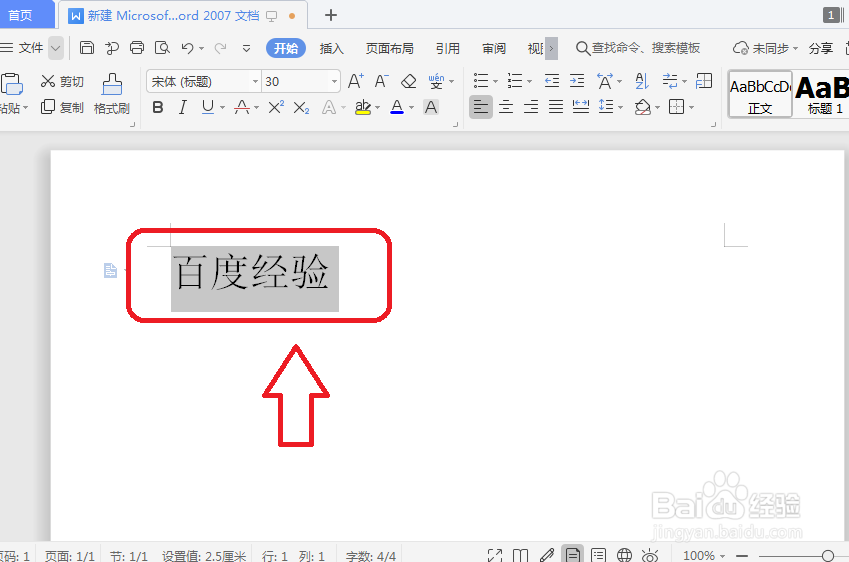The width and height of the screenshot is (849, 562).
Task: Click the Print icon
Action: [137, 48]
